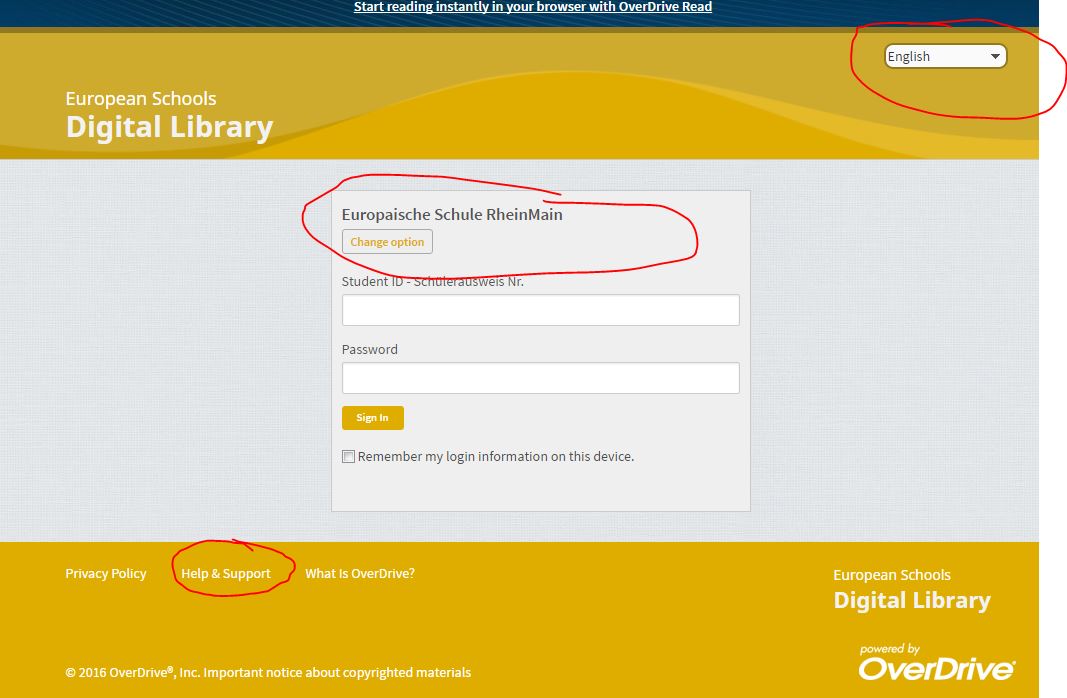This screenshot has height=698, width=1067.
Task: Click the 'Change option' button
Action: pos(386,241)
